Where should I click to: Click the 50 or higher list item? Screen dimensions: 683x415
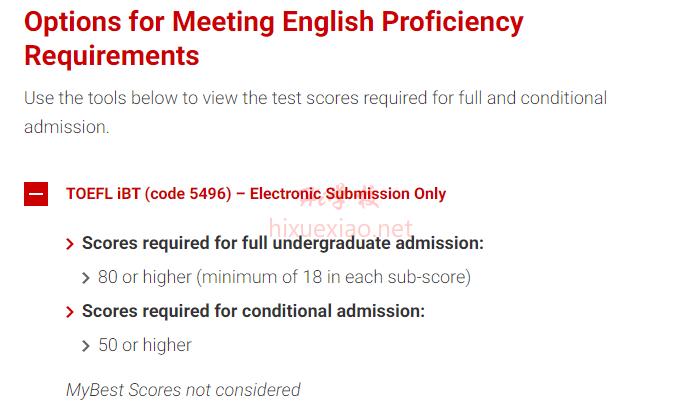145,345
